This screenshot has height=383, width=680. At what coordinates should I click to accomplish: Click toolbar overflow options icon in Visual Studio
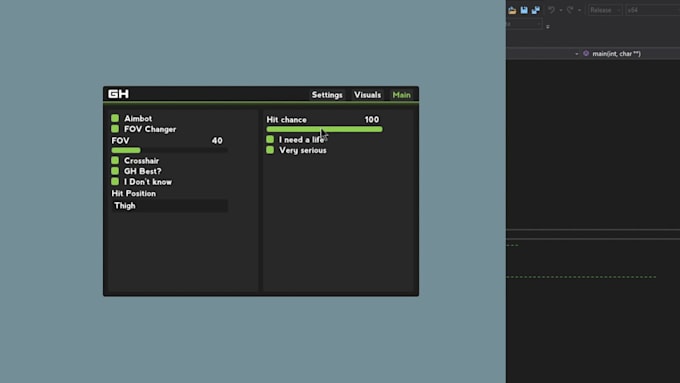click(548, 27)
